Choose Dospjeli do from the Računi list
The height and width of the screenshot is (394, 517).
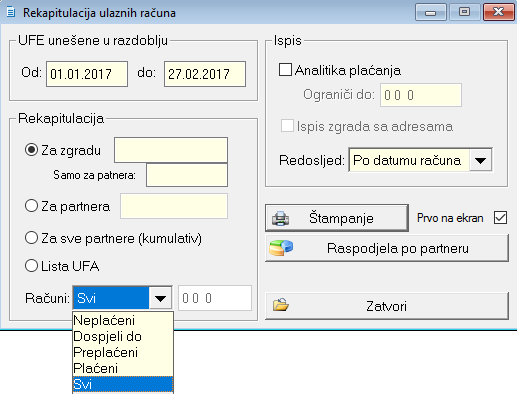coord(123,336)
